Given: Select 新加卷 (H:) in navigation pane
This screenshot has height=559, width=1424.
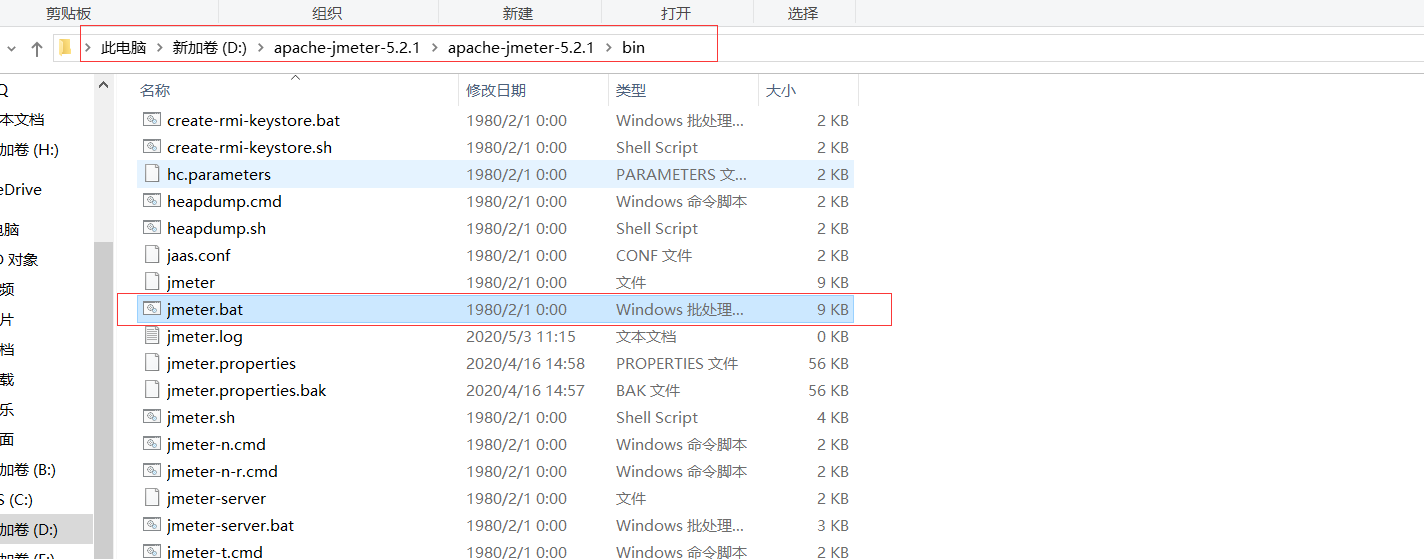Looking at the screenshot, I should 29,150.
